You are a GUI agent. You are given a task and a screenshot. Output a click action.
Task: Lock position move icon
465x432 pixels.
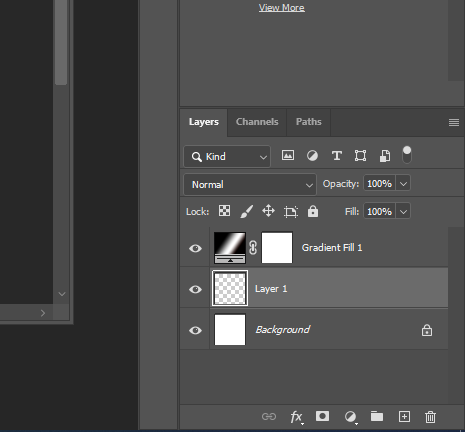(x=268, y=211)
